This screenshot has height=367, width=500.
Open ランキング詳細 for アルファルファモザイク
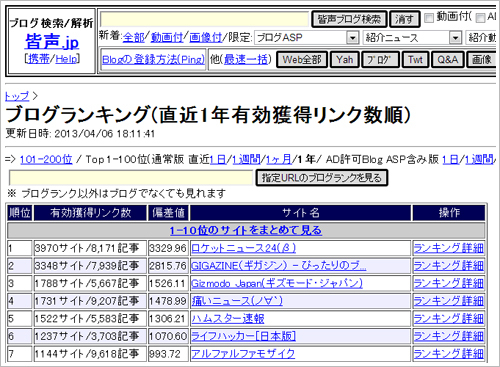click(448, 354)
